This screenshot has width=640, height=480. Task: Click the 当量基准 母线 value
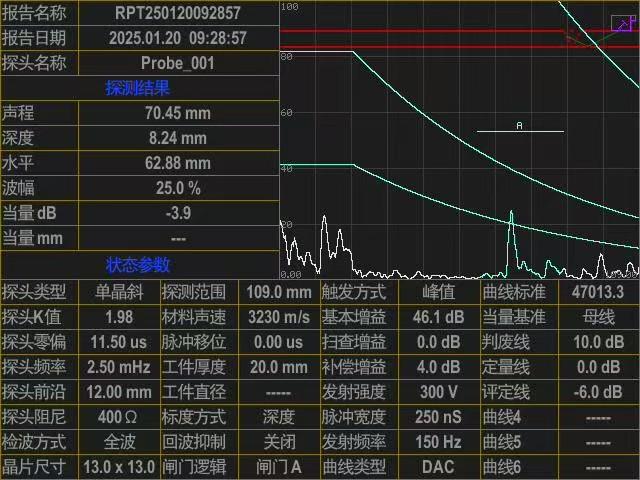(598, 317)
